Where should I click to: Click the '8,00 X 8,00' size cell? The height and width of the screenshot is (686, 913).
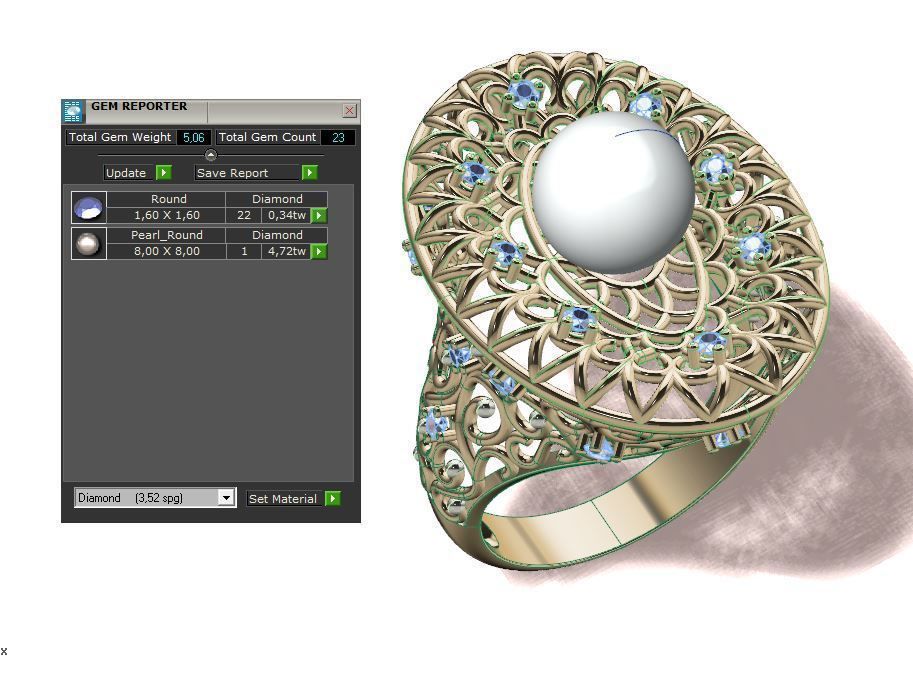coord(167,251)
